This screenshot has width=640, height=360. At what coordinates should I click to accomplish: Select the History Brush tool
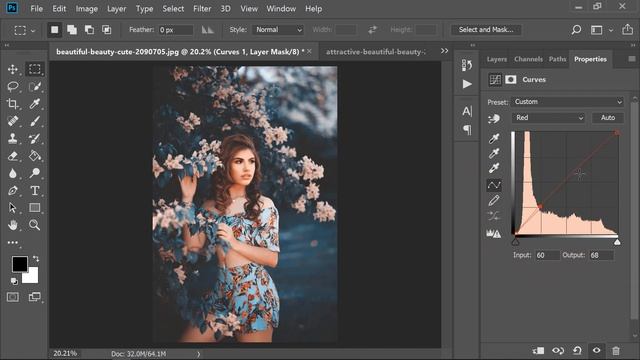click(35, 138)
